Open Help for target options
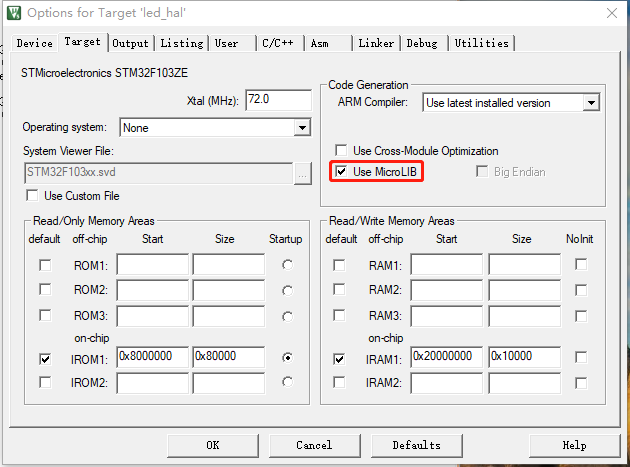630x467 pixels. coord(574,445)
